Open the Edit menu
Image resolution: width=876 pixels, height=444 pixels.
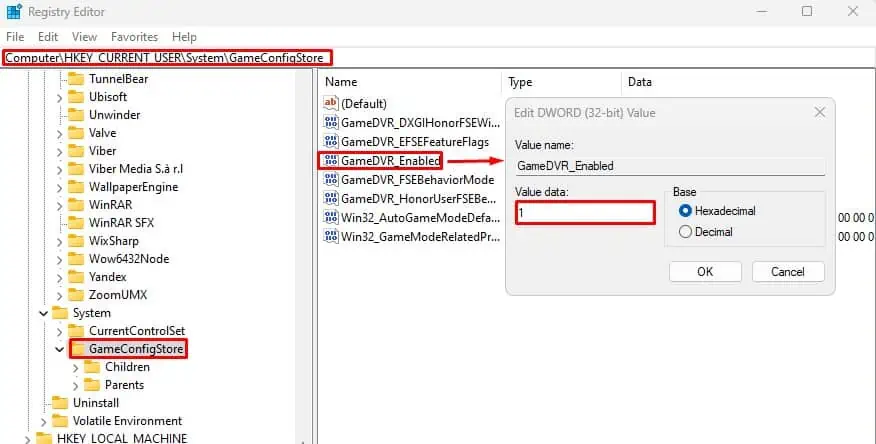click(48, 37)
